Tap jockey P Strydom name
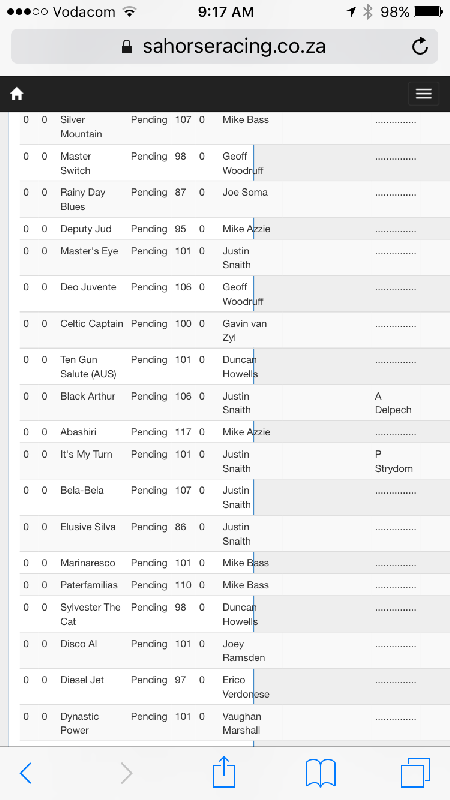This screenshot has height=800, width=450. tap(393, 461)
